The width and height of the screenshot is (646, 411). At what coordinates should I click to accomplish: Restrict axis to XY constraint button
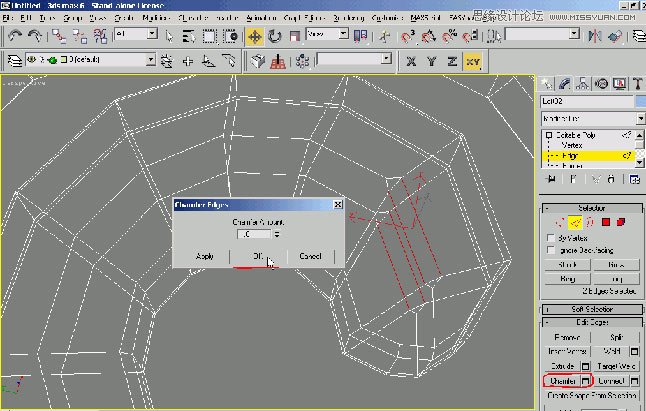(x=473, y=61)
